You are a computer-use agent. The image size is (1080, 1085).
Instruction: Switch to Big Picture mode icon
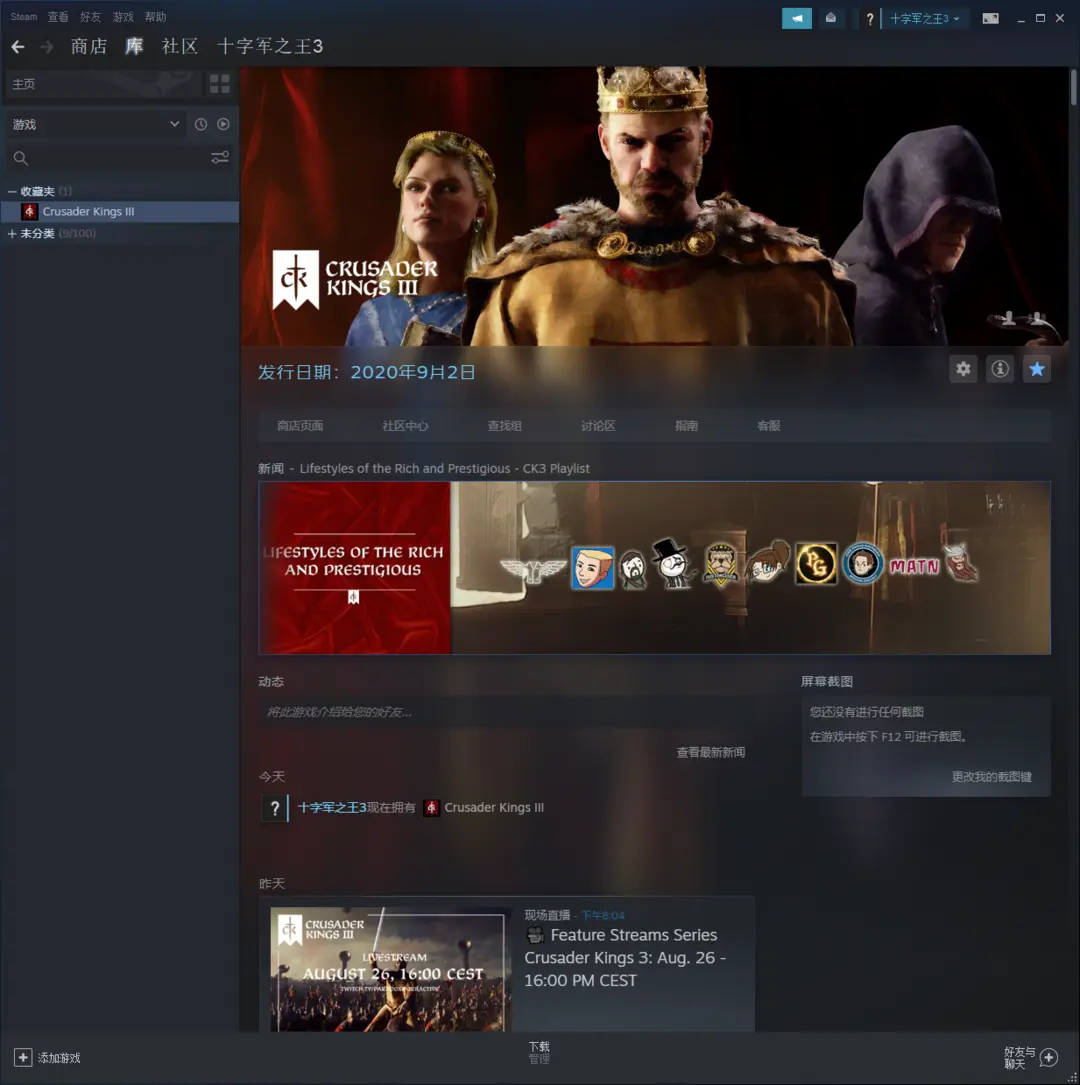[x=990, y=19]
